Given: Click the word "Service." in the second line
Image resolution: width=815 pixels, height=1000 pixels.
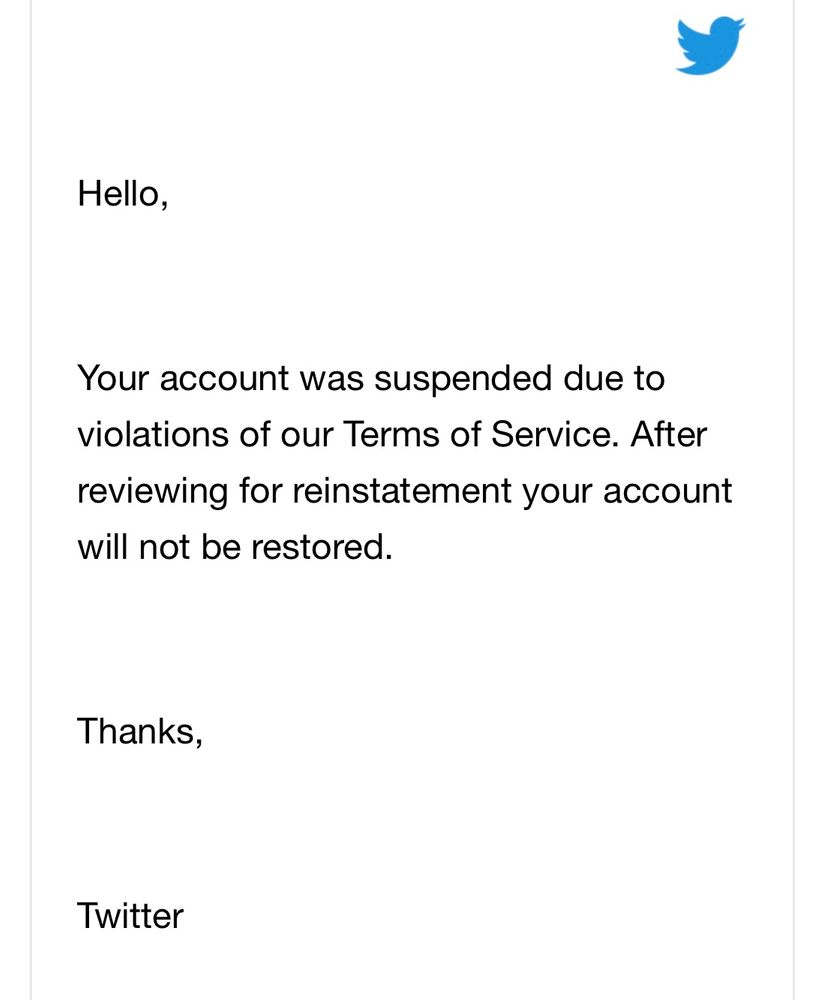Looking at the screenshot, I should click(x=555, y=434).
